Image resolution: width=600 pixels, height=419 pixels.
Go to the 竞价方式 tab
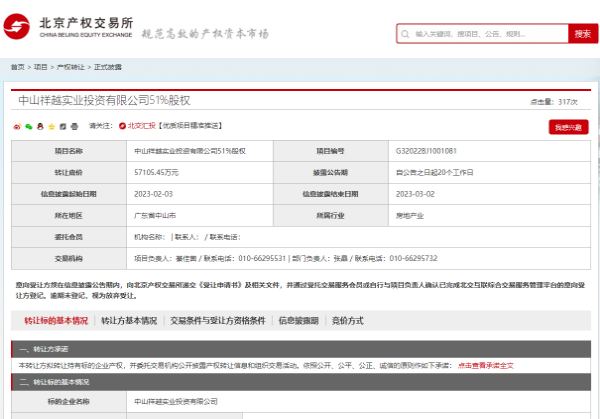(x=347, y=321)
